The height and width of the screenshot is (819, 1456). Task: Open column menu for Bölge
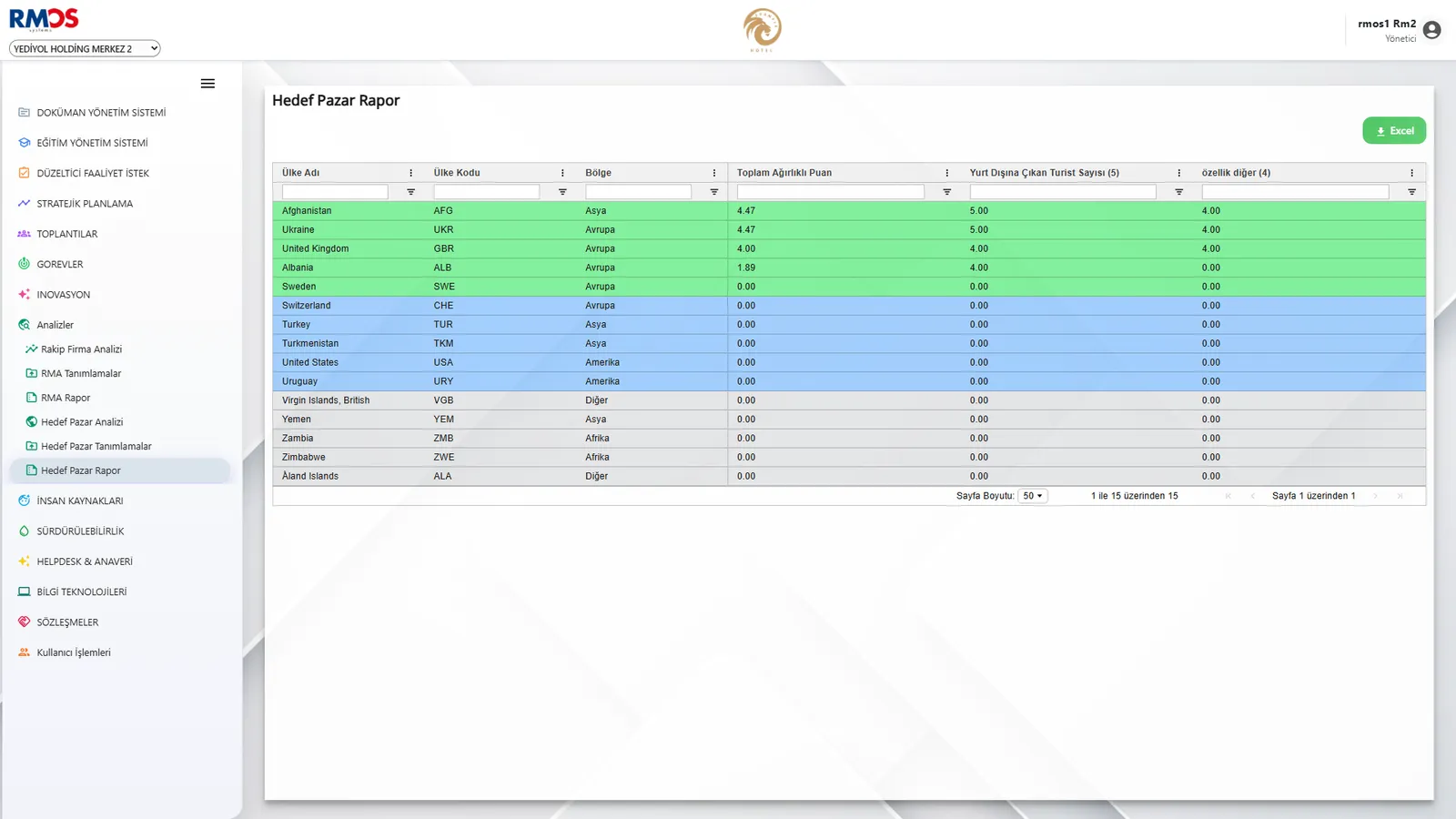click(714, 173)
